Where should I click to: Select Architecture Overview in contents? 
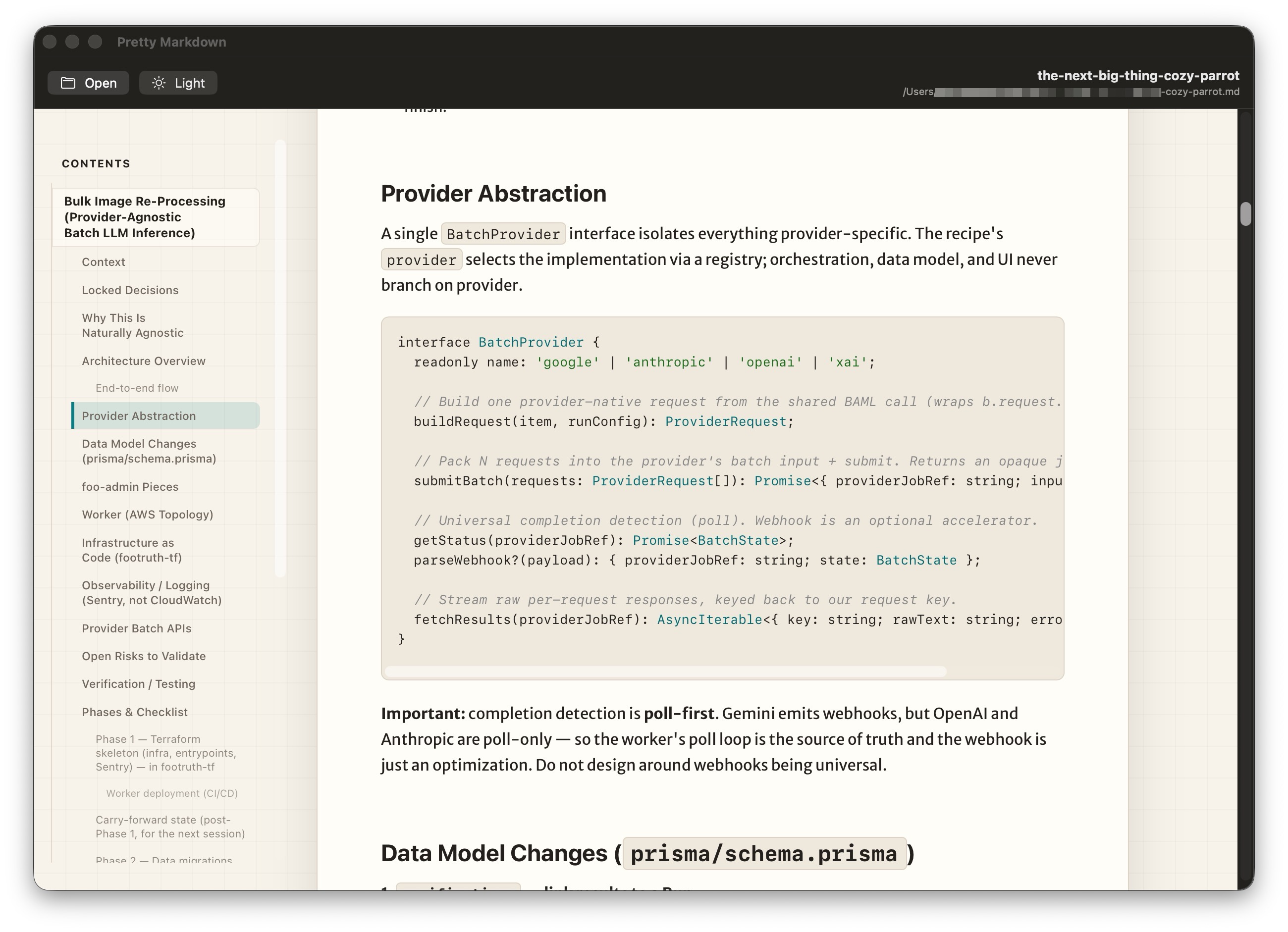click(144, 361)
